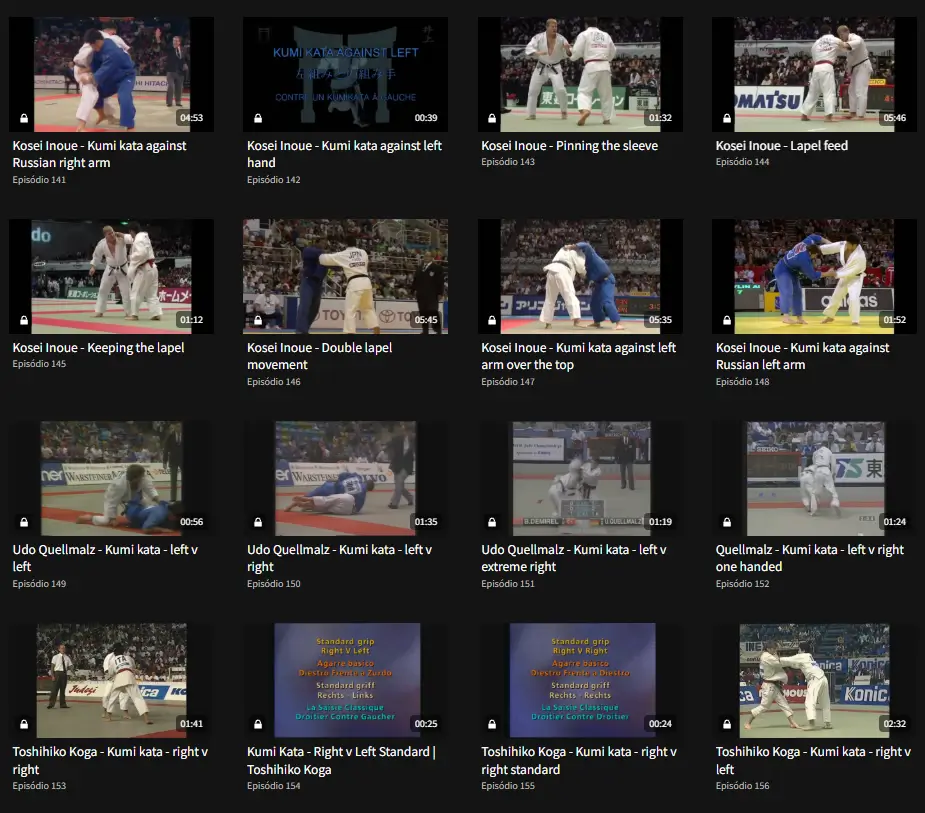
Task: Open title Kosei Inoue - Pinning the sleeve
Action: (x=569, y=146)
